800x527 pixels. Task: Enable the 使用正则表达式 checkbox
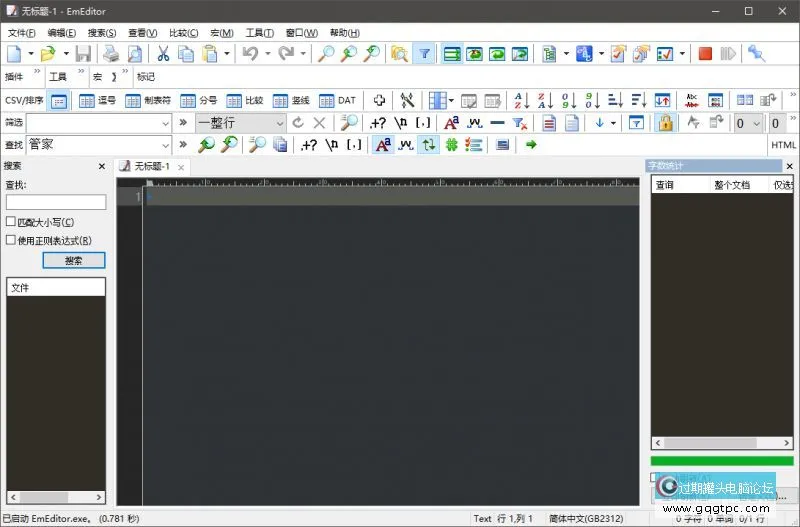[11, 240]
